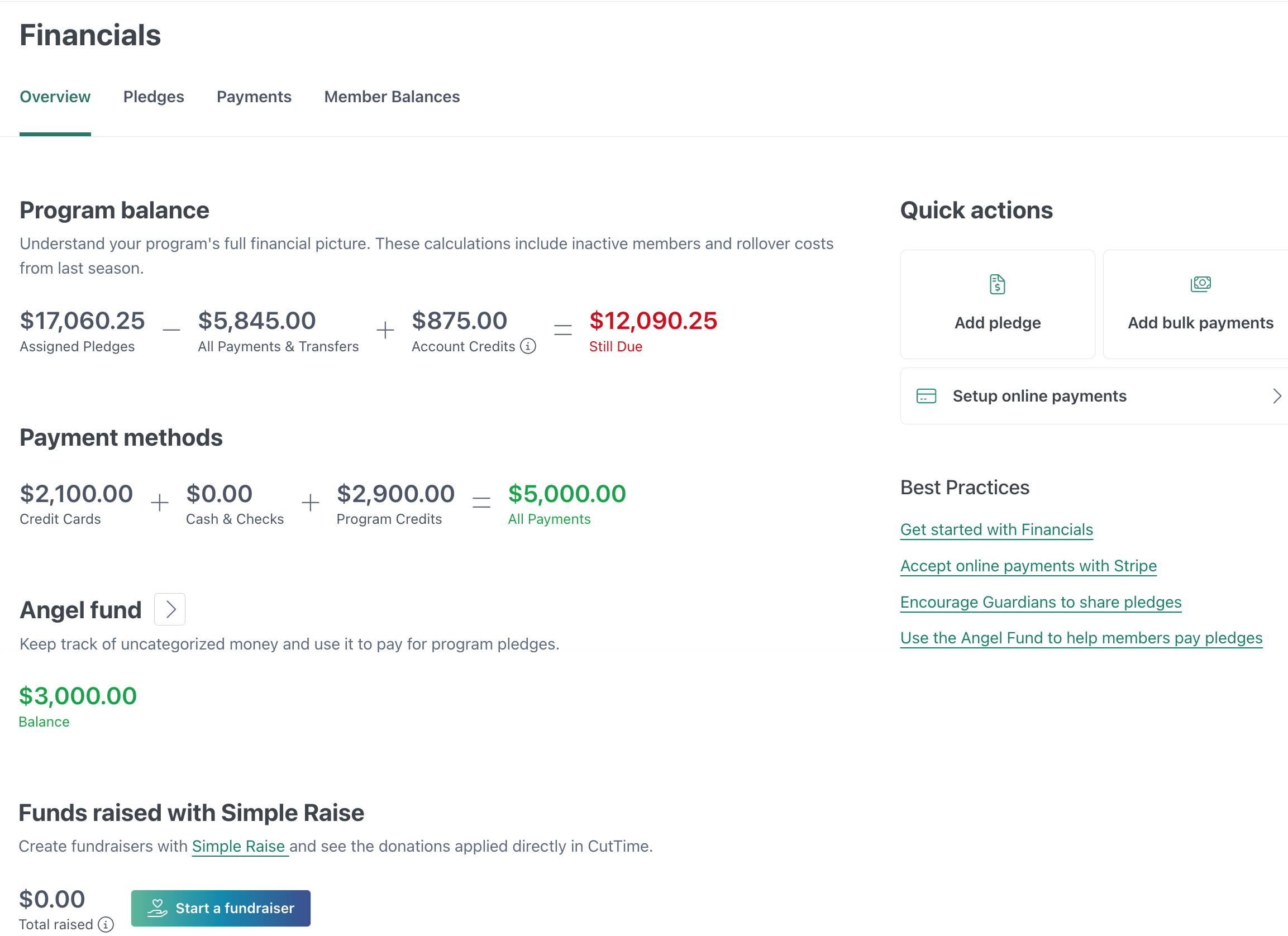The width and height of the screenshot is (1288, 936).
Task: Follow the Simple Raise hyperlink
Action: (238, 846)
